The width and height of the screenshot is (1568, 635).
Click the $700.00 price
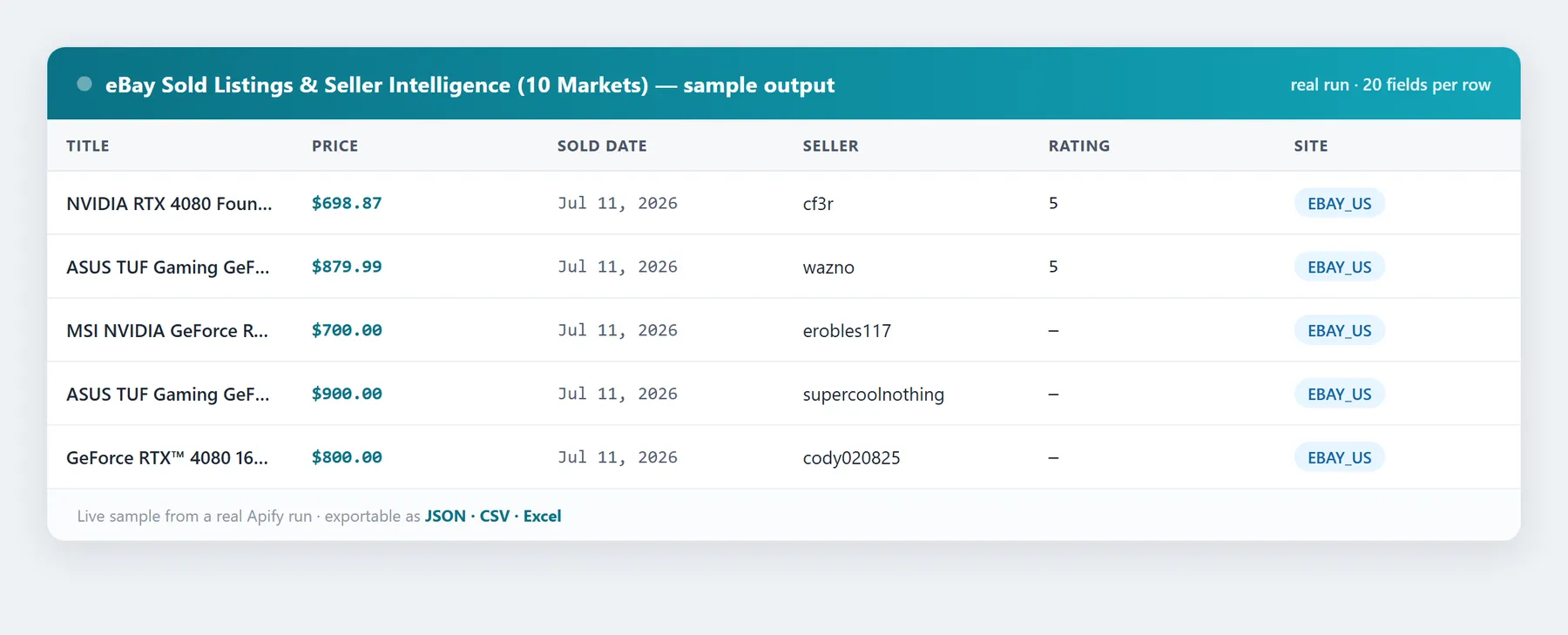coord(347,330)
